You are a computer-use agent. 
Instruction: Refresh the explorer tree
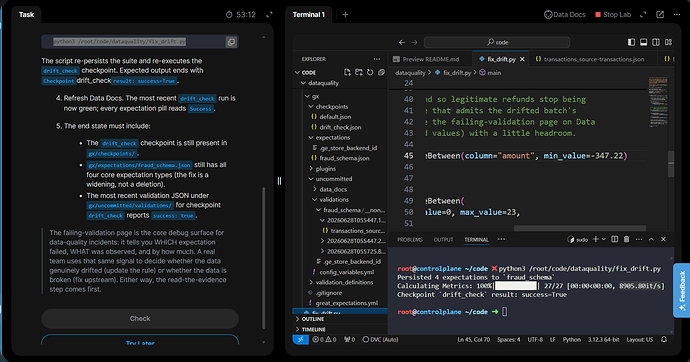(x=370, y=72)
